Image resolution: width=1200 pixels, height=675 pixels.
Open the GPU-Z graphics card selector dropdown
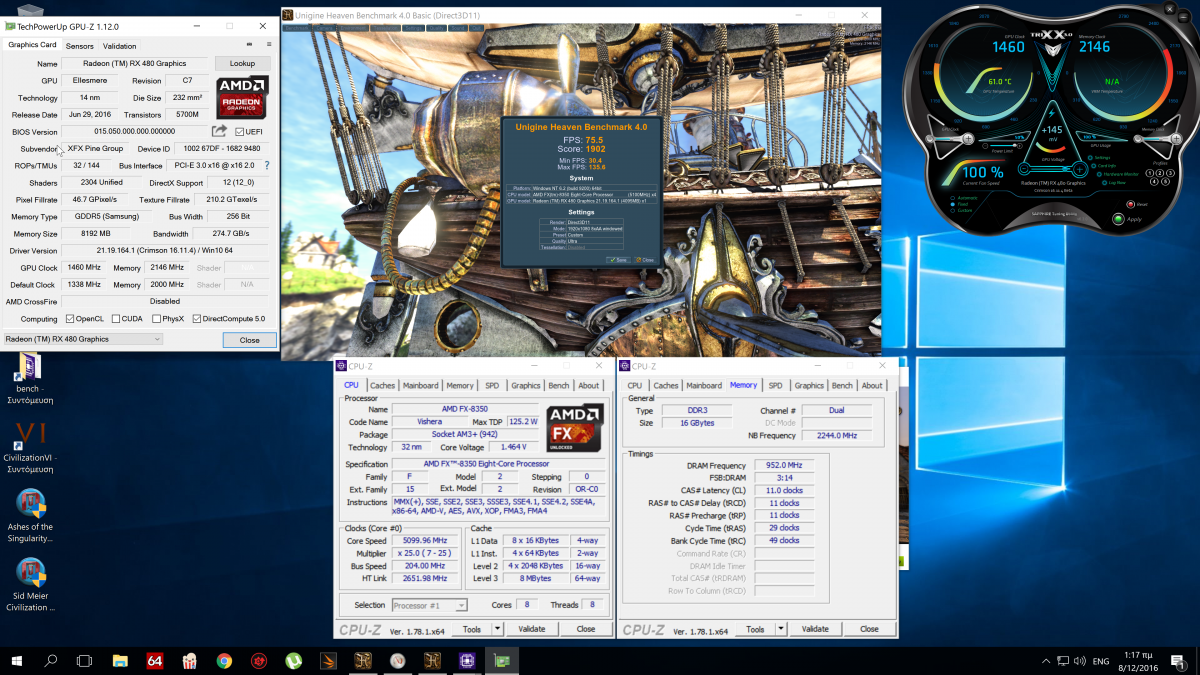click(x=83, y=339)
